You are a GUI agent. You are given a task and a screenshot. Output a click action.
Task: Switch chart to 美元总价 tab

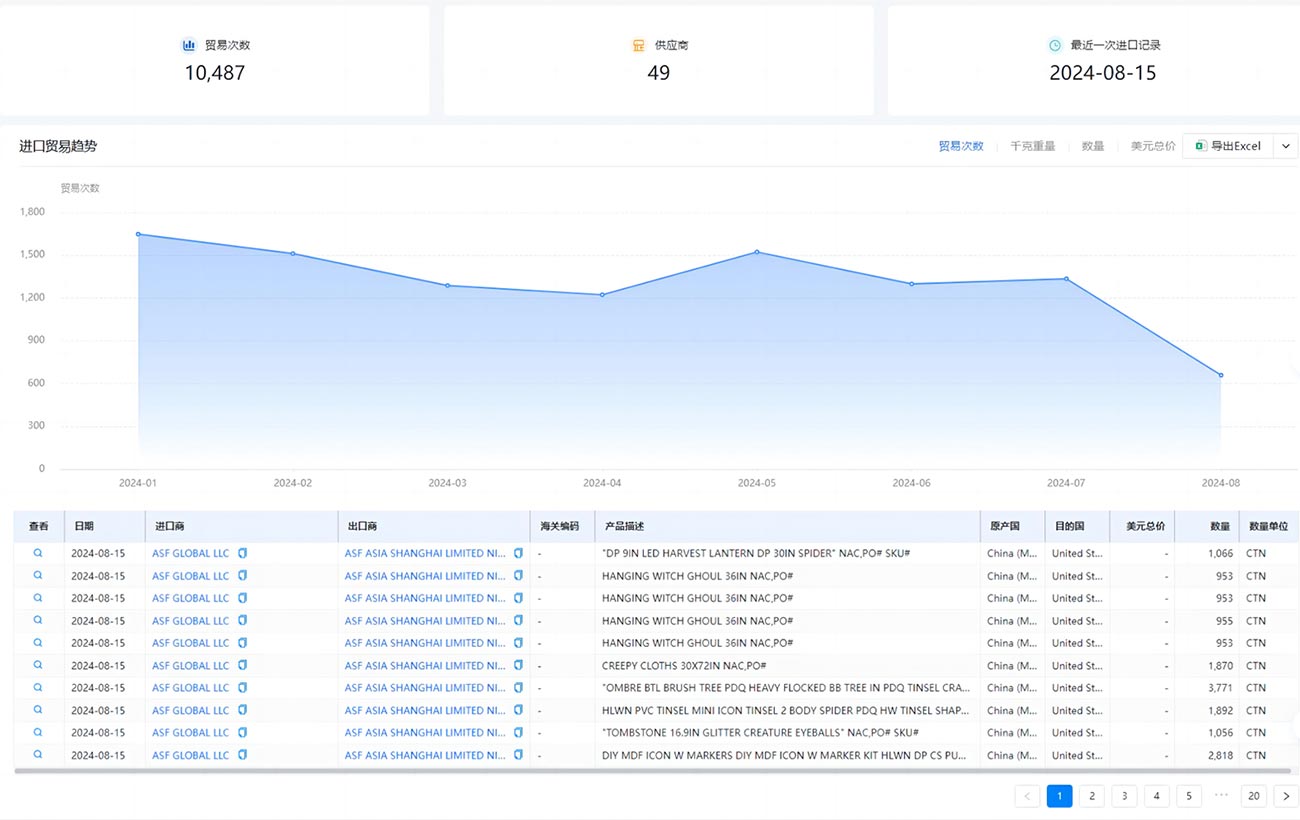pos(1153,146)
